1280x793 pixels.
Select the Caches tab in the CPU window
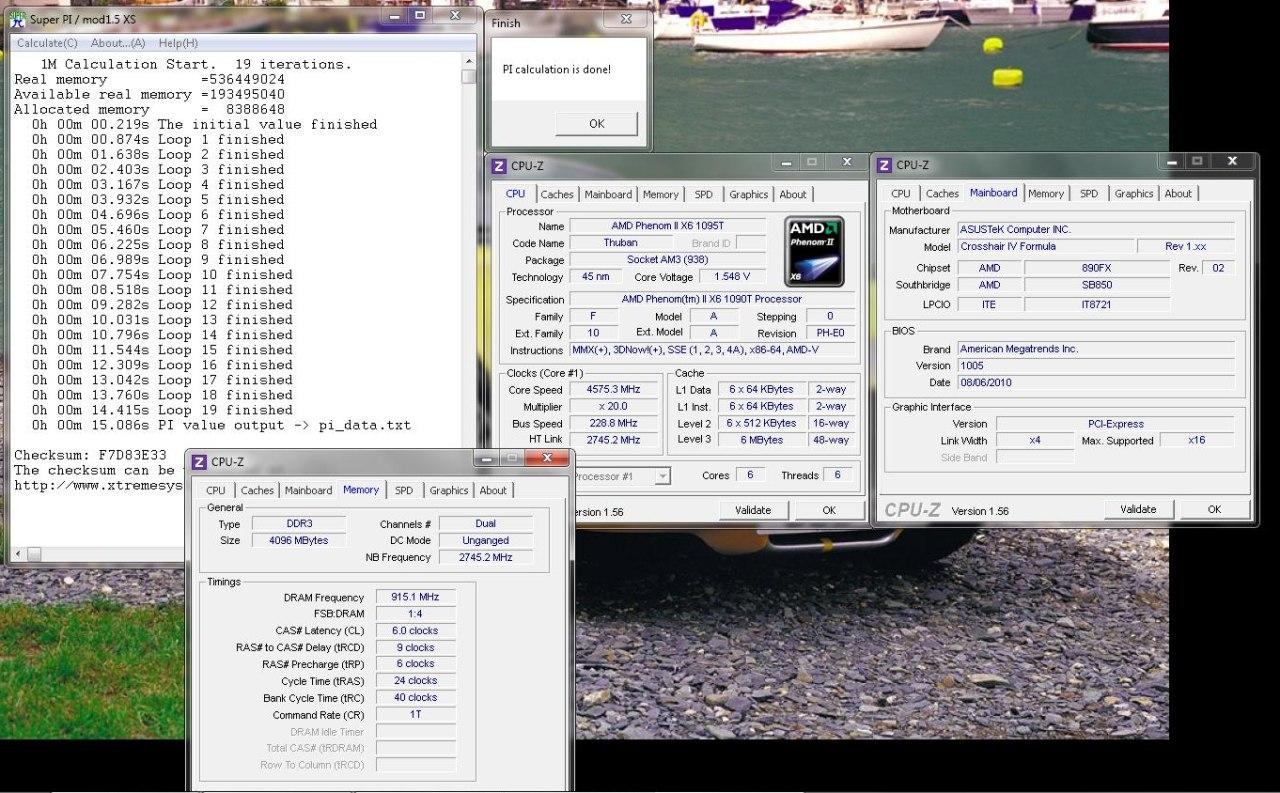[x=557, y=195]
